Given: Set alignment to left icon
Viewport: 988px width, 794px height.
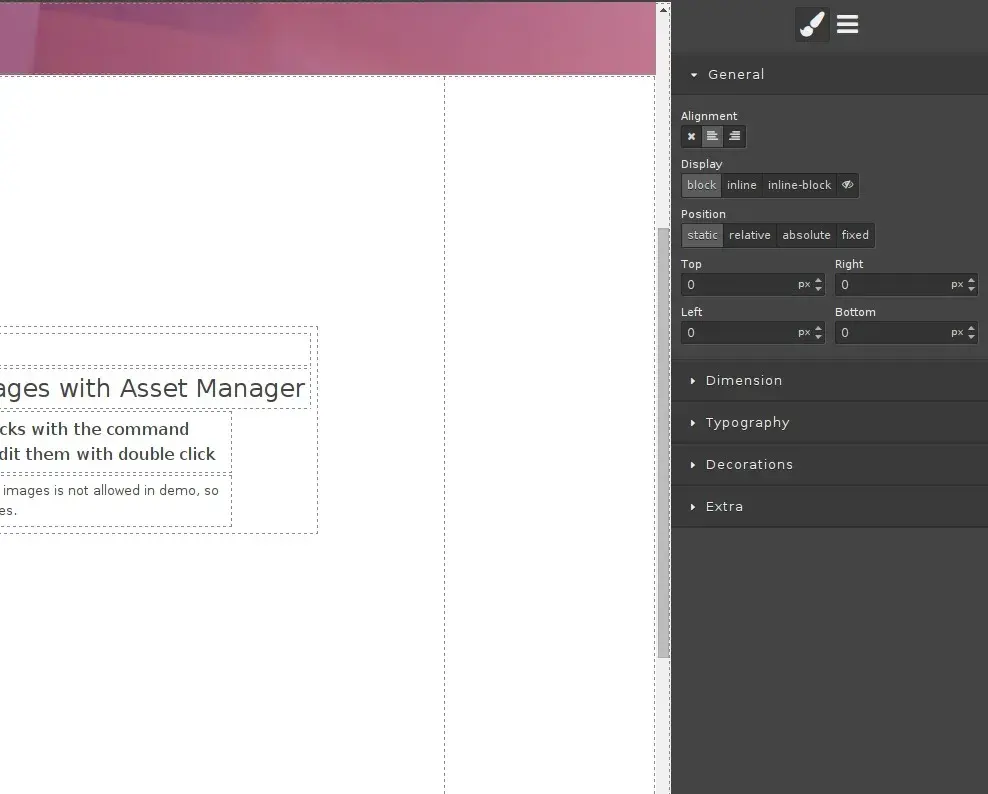Looking at the screenshot, I should (x=712, y=136).
